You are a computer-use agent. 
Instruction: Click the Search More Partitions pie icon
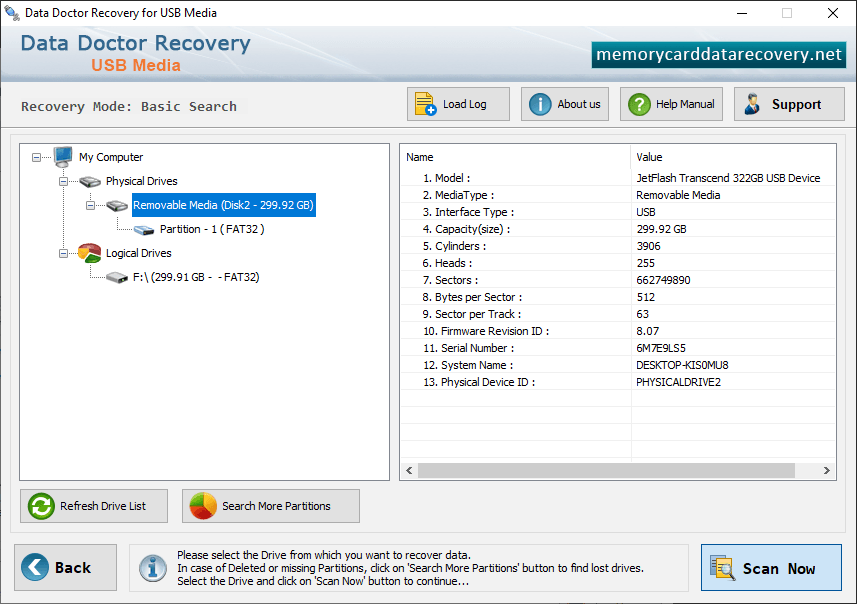click(203, 506)
